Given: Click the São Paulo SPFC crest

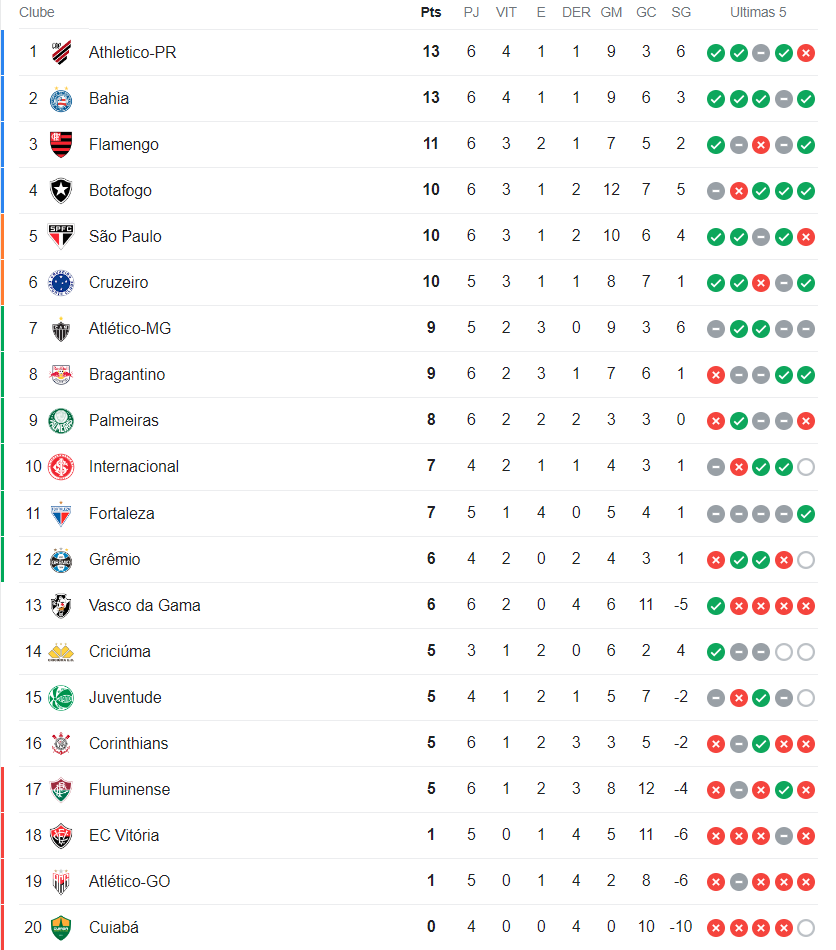Looking at the screenshot, I should tap(62, 236).
